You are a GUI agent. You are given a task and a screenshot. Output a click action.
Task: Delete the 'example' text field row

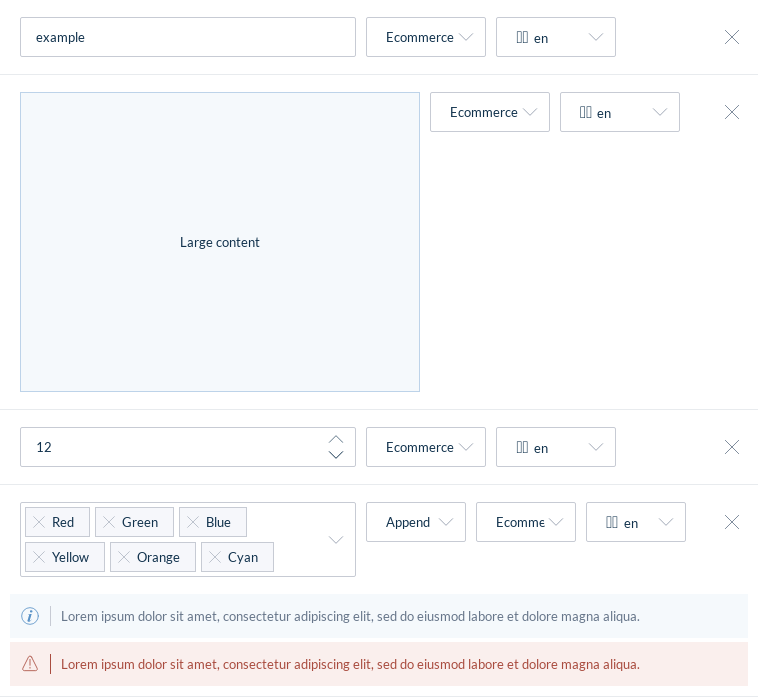pyautogui.click(x=732, y=37)
